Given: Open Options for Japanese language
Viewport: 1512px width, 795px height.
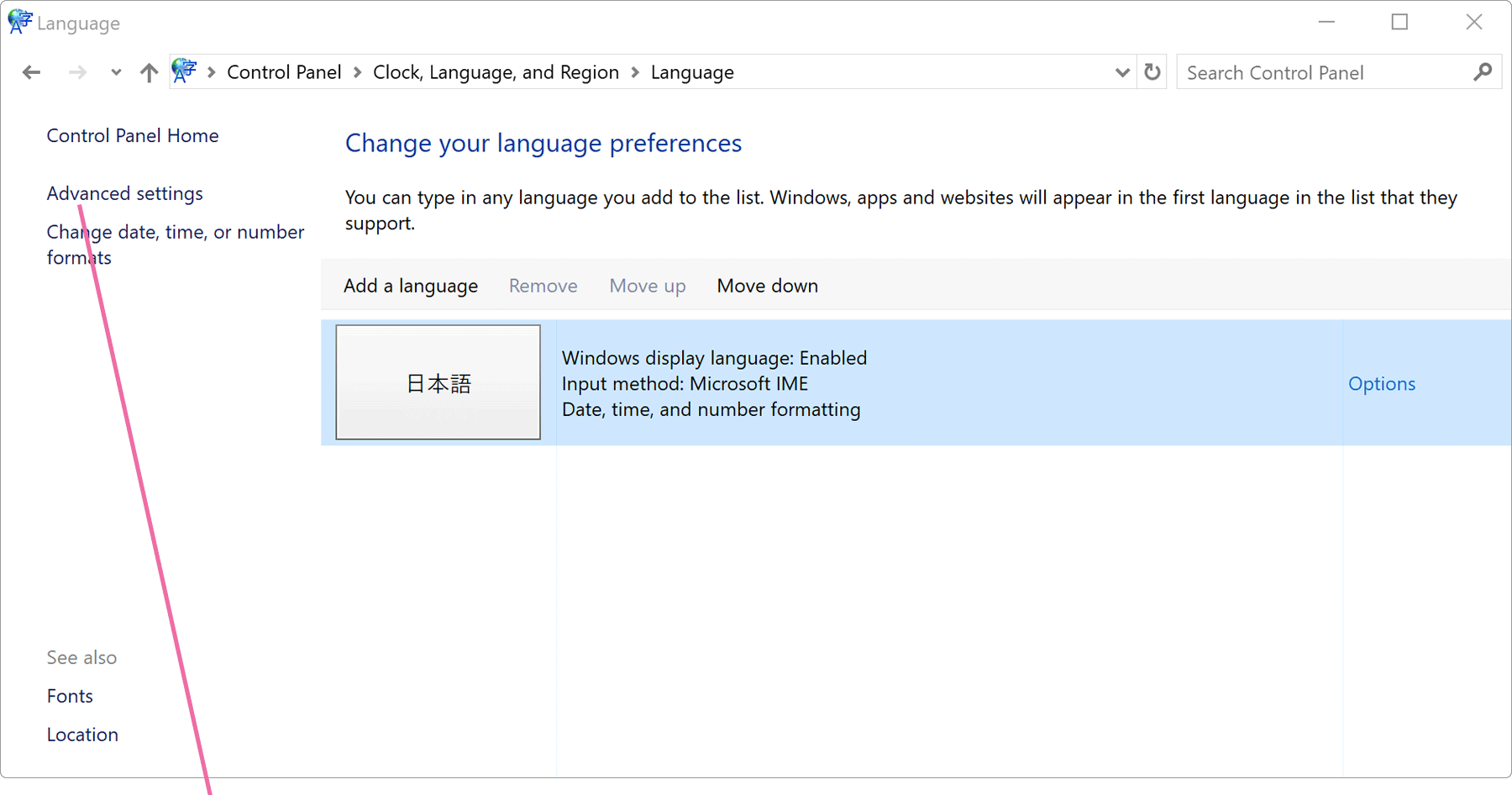Looking at the screenshot, I should pyautogui.click(x=1382, y=383).
